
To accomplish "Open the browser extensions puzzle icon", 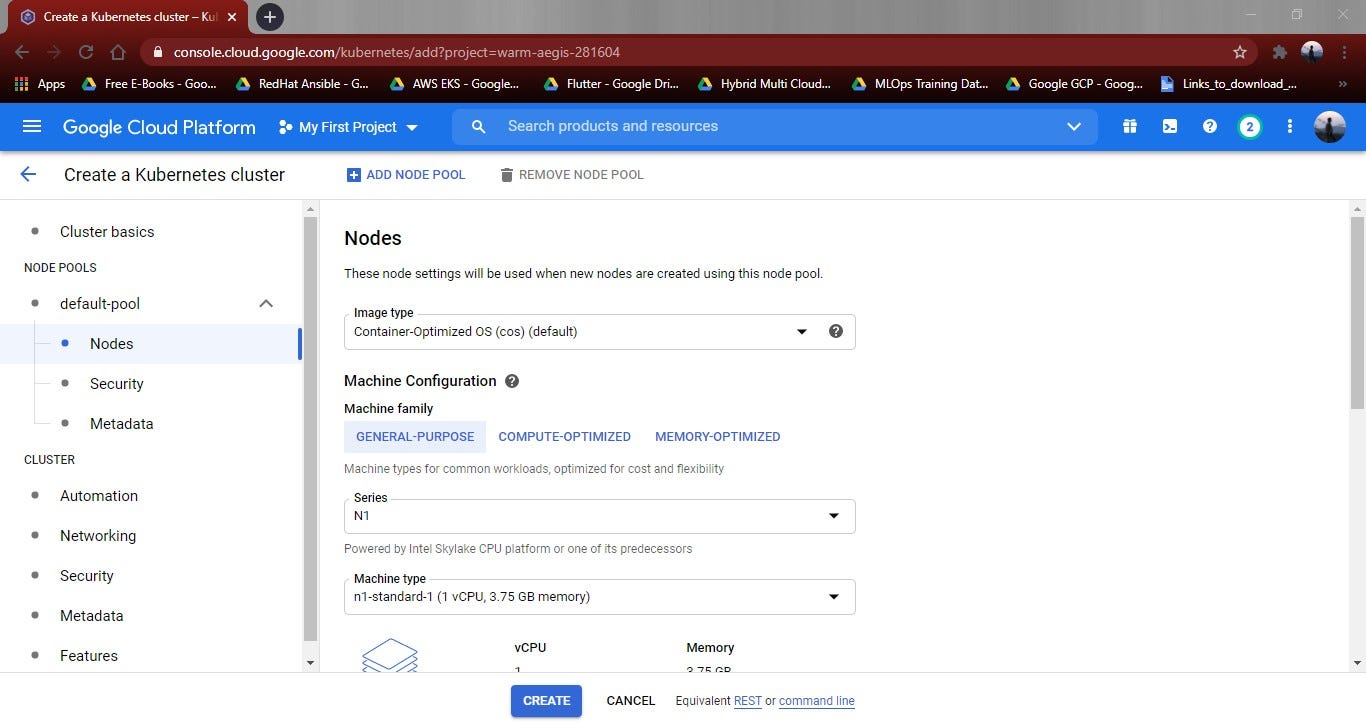I will [x=1279, y=52].
